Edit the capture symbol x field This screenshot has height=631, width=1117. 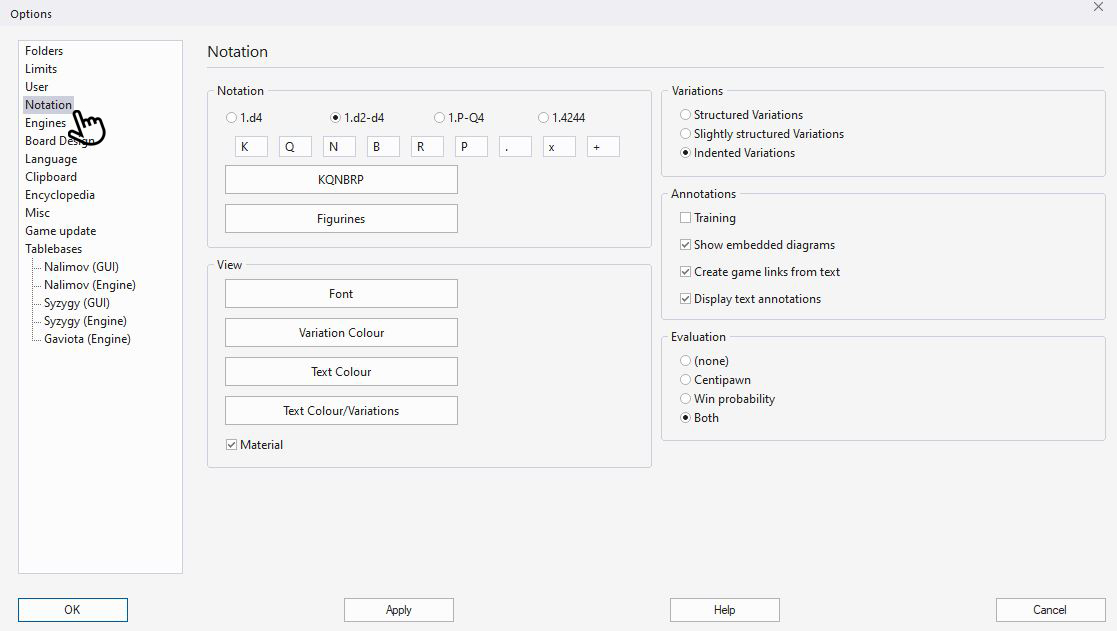click(x=559, y=147)
